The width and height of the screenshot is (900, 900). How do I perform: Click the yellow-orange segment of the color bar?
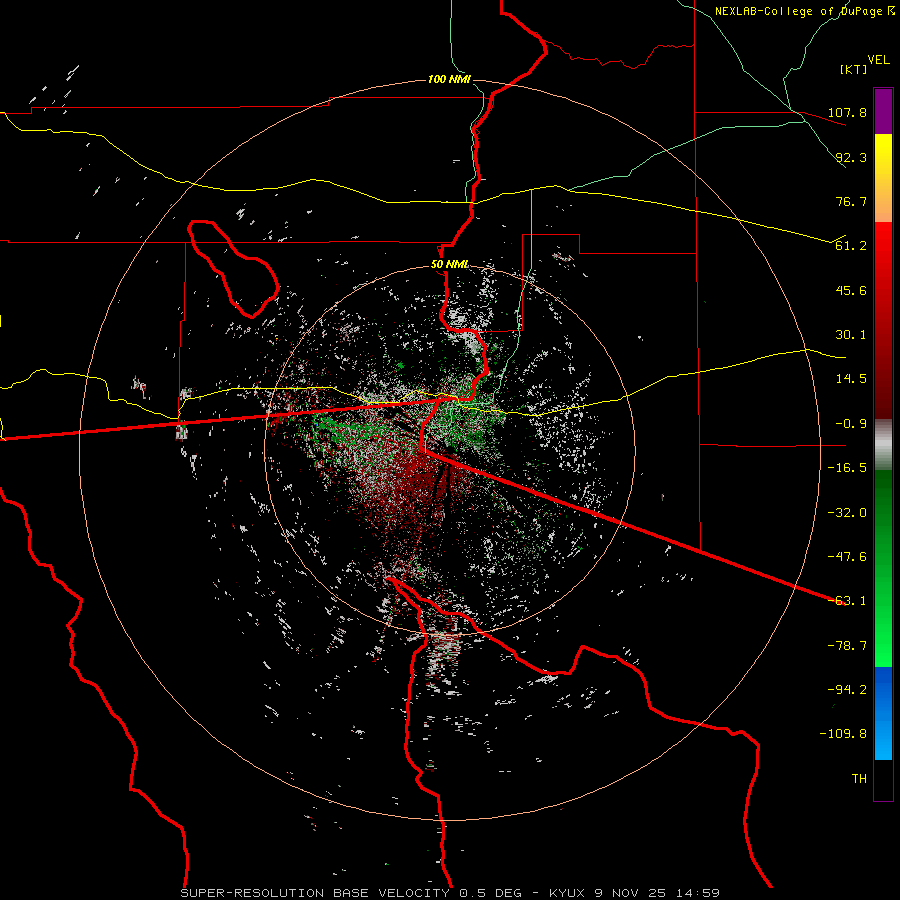pyautogui.click(x=883, y=178)
